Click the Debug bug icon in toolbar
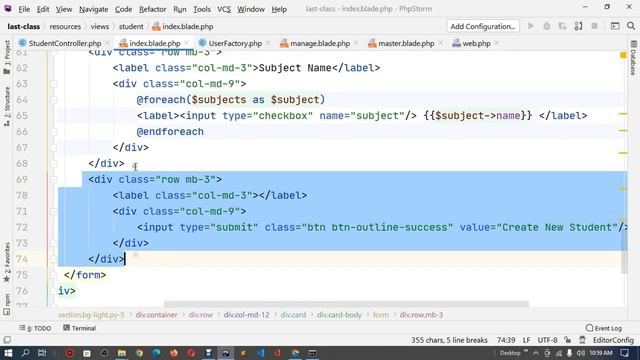This screenshot has width=640, height=360. pos(547,26)
